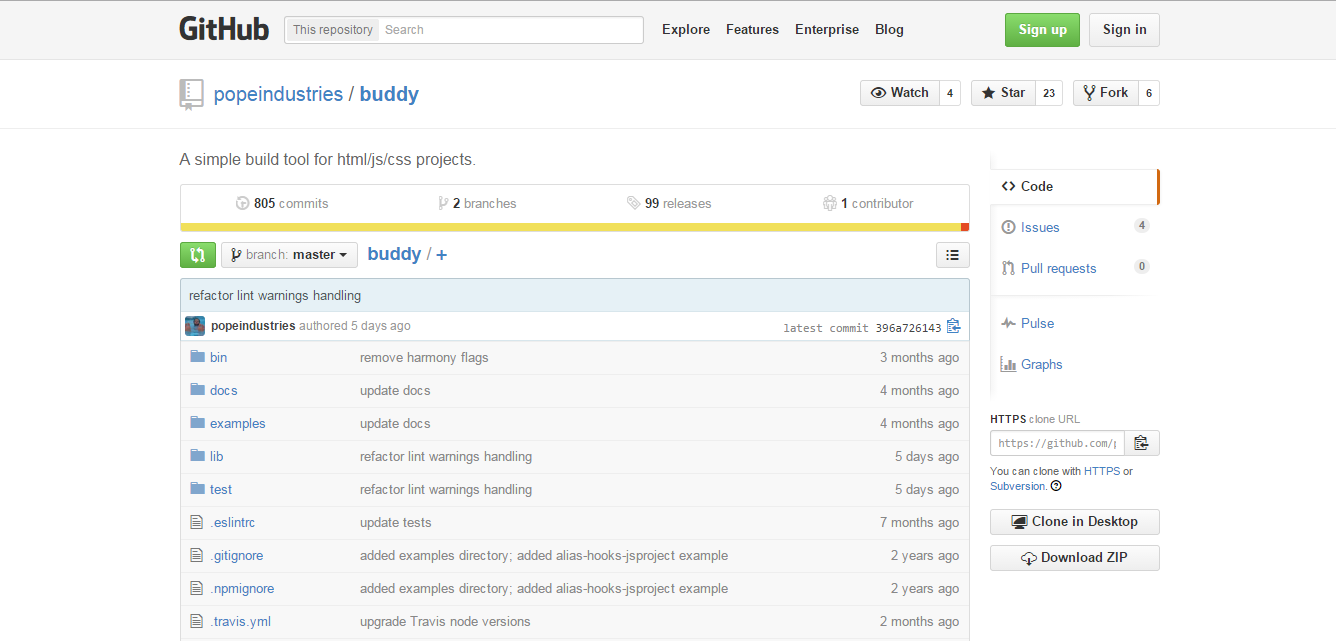Click the Graphs sidebar icon
Screen dimensions: 1336x641
1008,364
